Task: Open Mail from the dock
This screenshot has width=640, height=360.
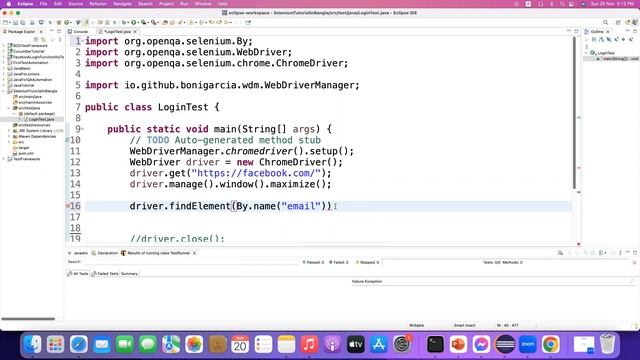Action: (x=102, y=344)
